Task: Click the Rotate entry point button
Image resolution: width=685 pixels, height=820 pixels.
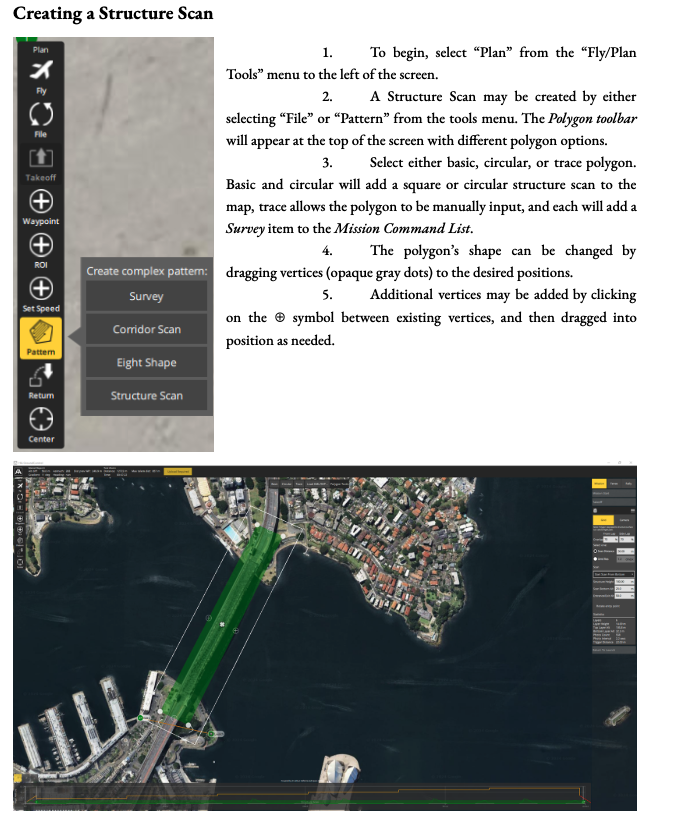Action: [x=608, y=606]
